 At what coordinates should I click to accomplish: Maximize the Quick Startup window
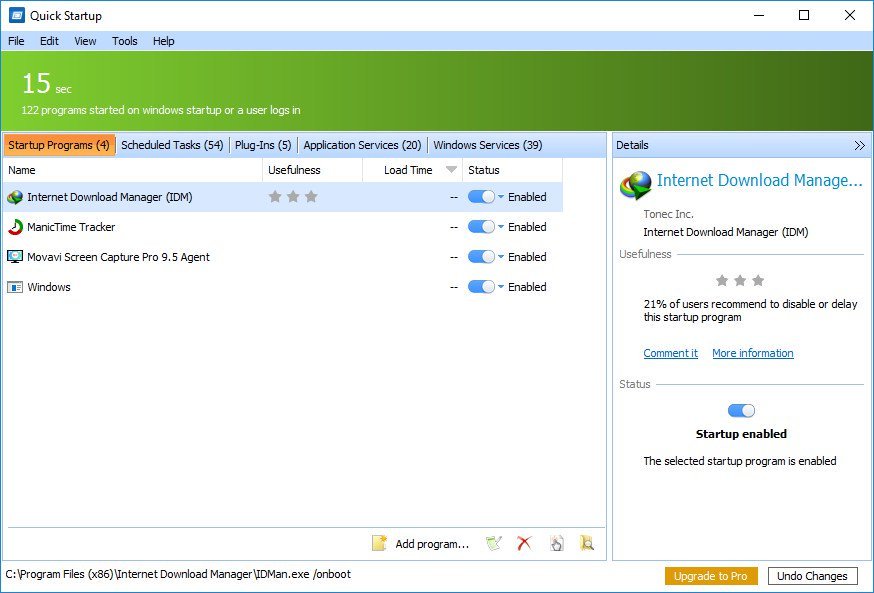click(x=804, y=15)
